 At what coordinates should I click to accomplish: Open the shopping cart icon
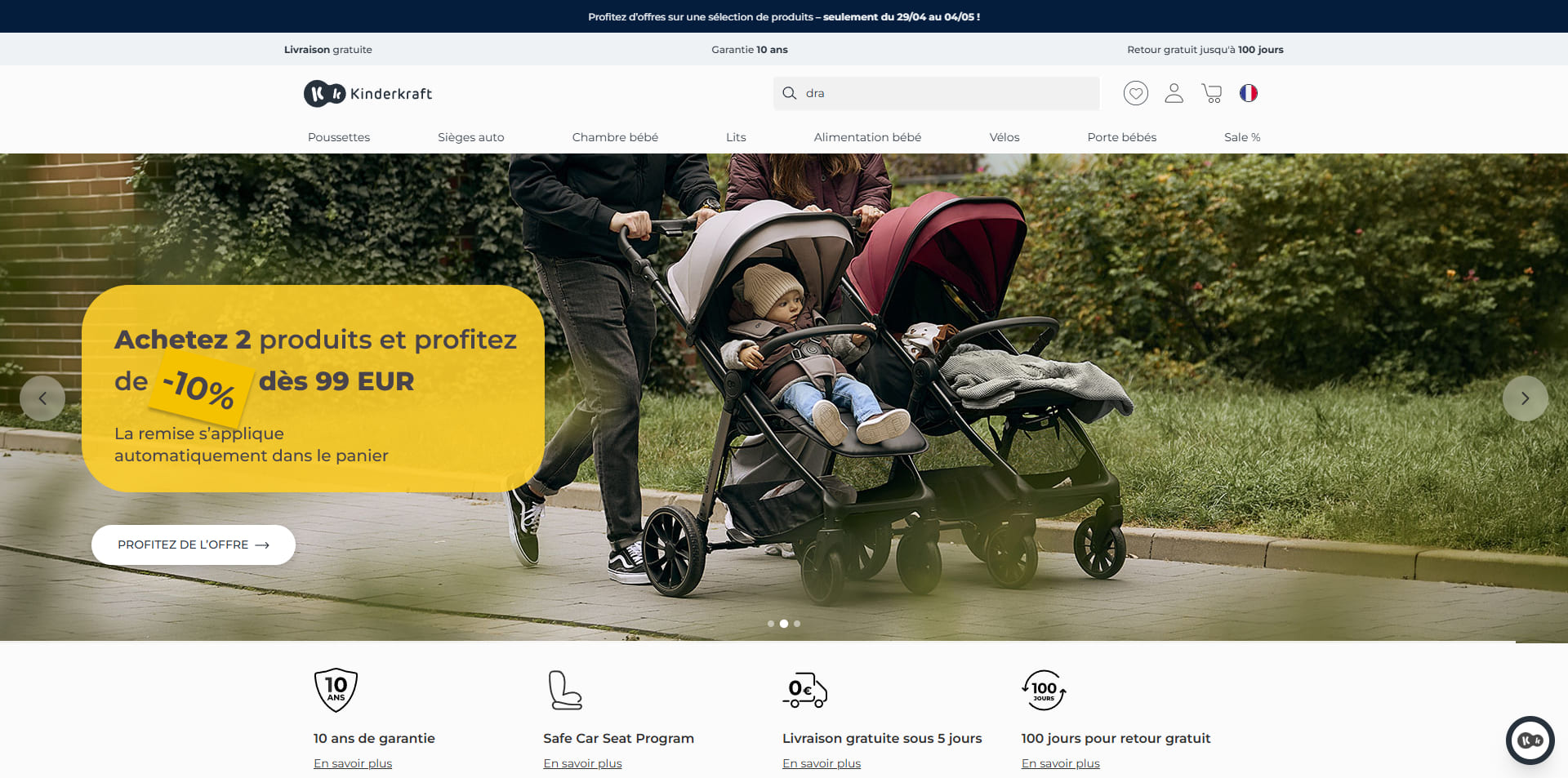click(1212, 93)
